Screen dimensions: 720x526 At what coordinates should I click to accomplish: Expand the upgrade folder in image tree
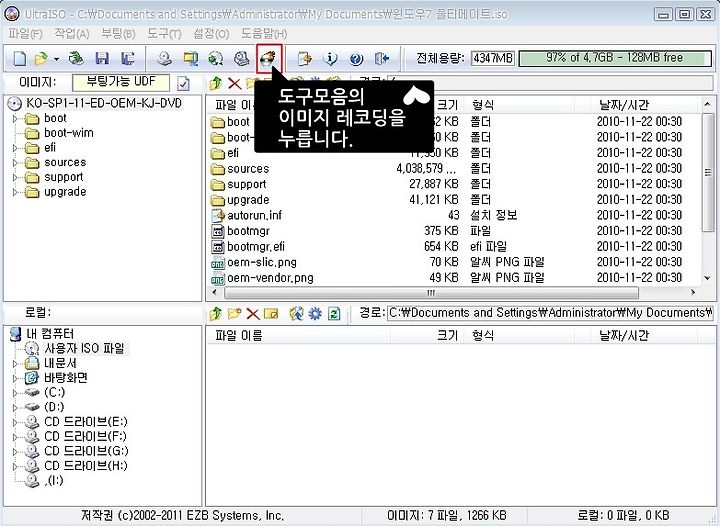click(x=15, y=192)
